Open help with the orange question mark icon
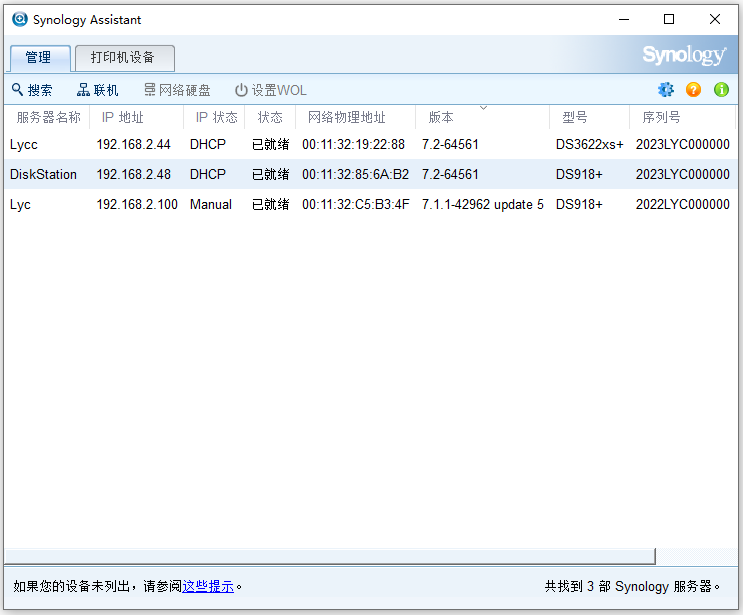This screenshot has width=743, height=615. tap(693, 90)
